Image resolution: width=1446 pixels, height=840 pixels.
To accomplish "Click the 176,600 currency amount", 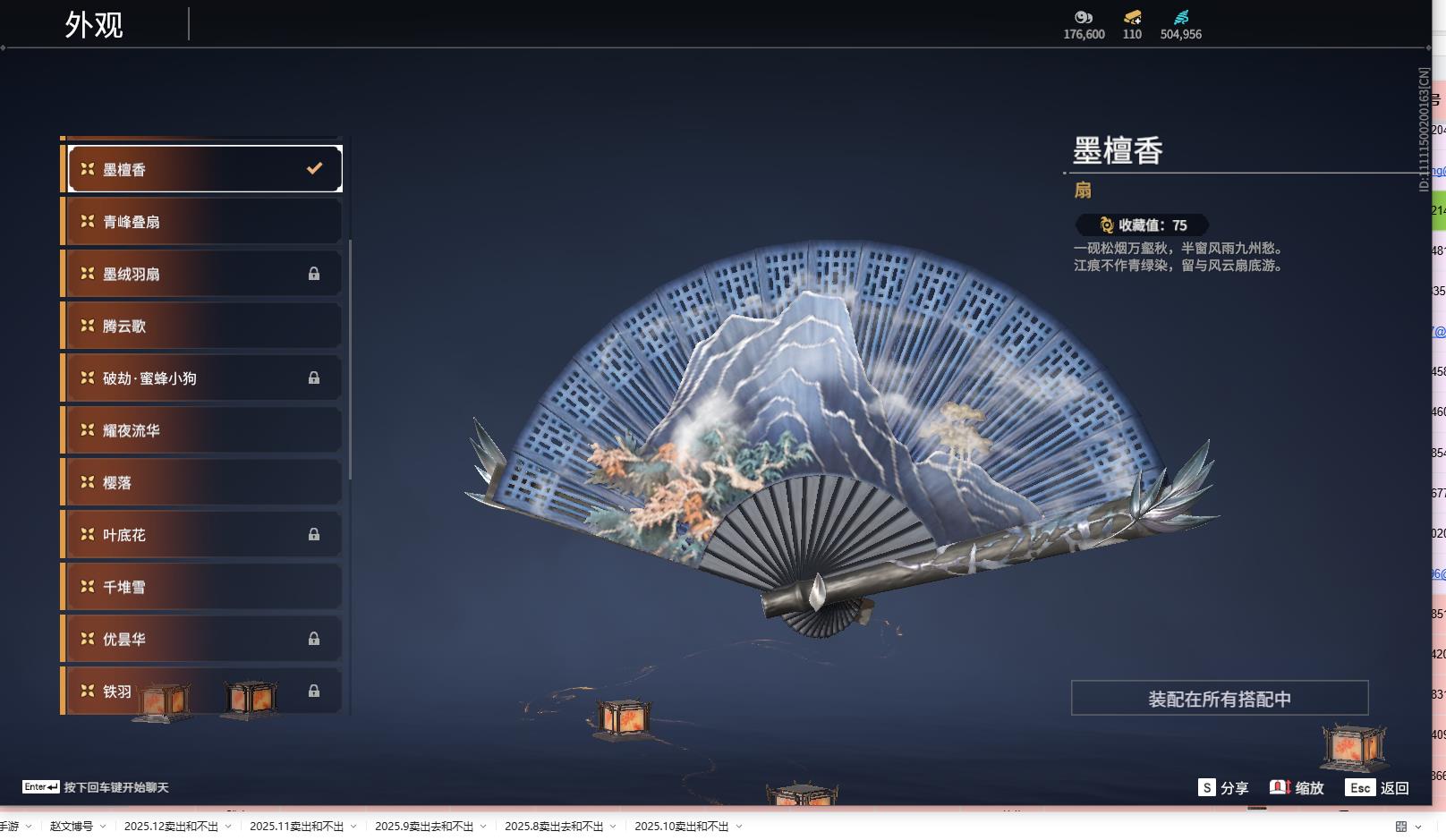I will 1084,34.
